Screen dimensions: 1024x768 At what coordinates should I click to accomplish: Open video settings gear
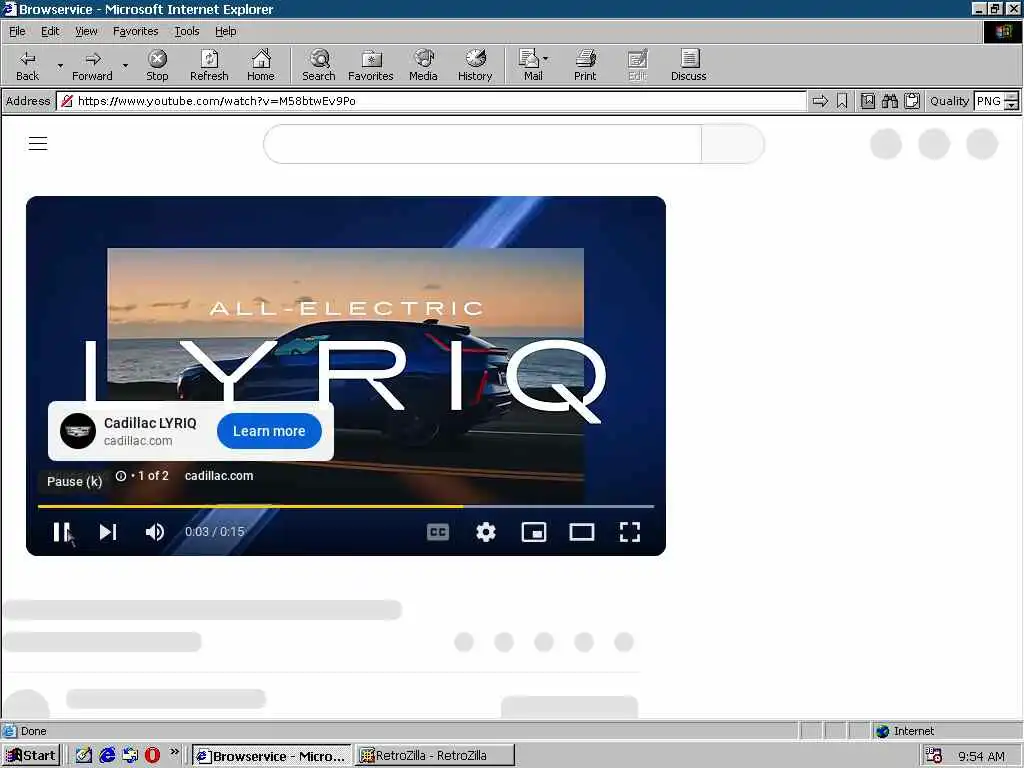[485, 532]
